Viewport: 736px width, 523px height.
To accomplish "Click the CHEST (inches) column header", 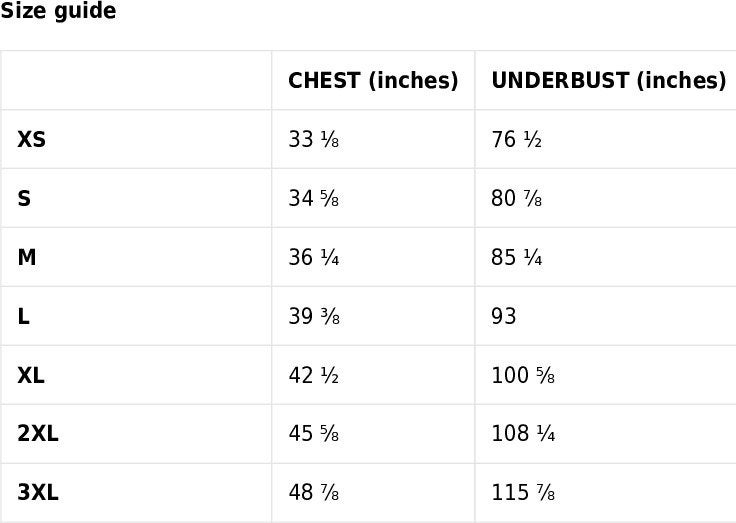I will (x=373, y=80).
